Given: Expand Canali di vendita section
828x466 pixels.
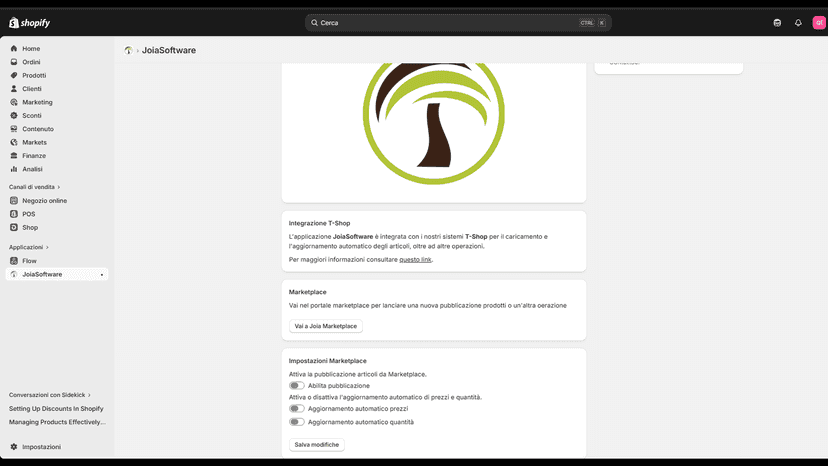Looking at the screenshot, I should [34, 187].
